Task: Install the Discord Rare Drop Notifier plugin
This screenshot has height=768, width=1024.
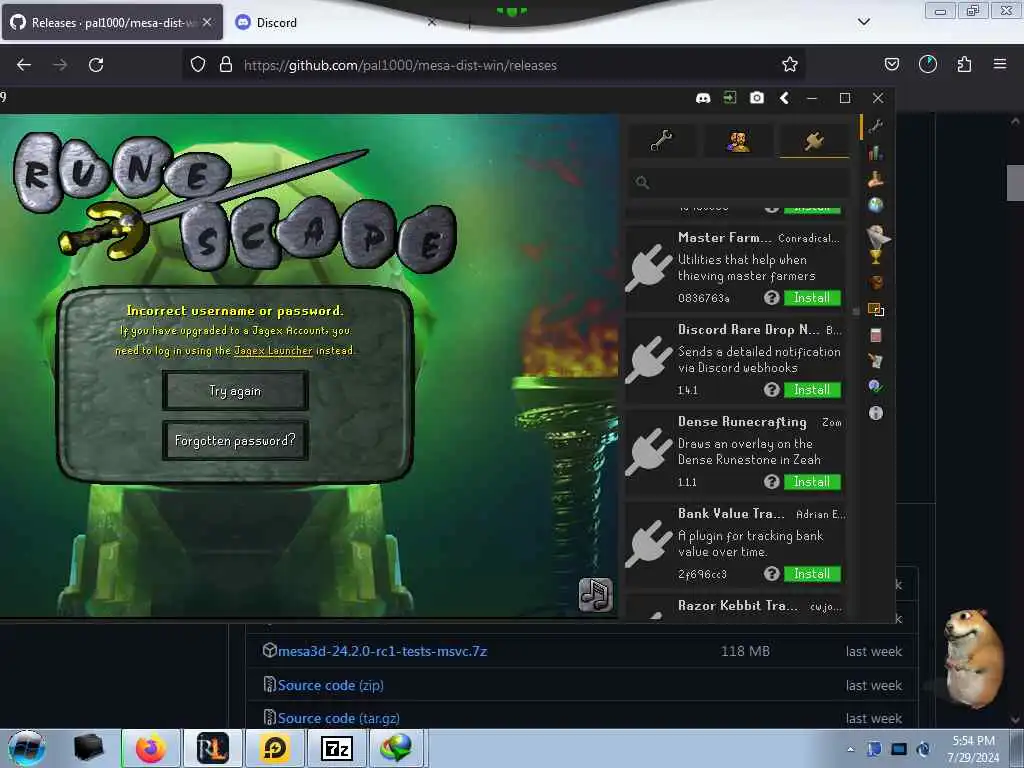Action: point(812,390)
